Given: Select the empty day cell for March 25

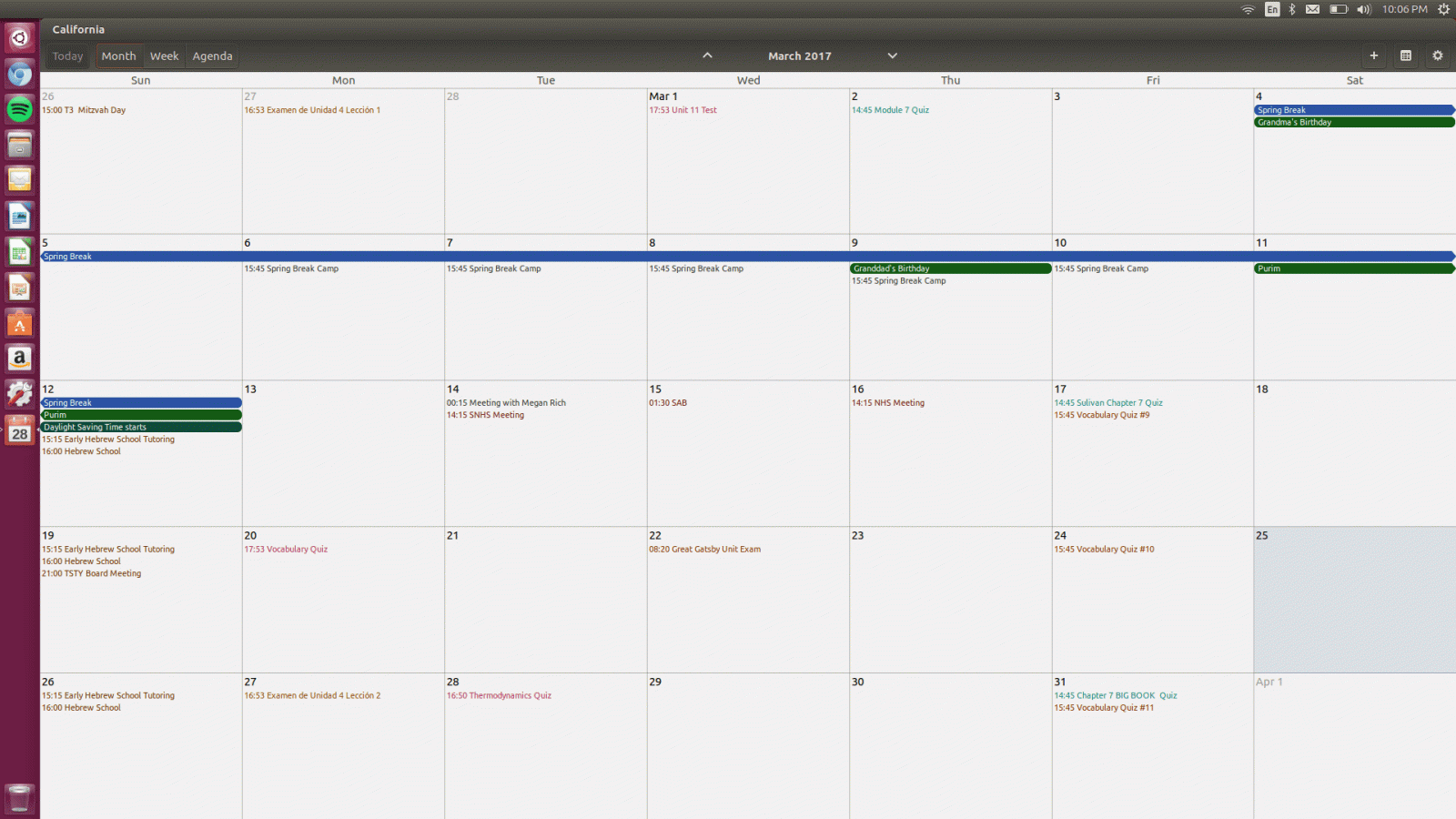Looking at the screenshot, I should (x=1354, y=601).
